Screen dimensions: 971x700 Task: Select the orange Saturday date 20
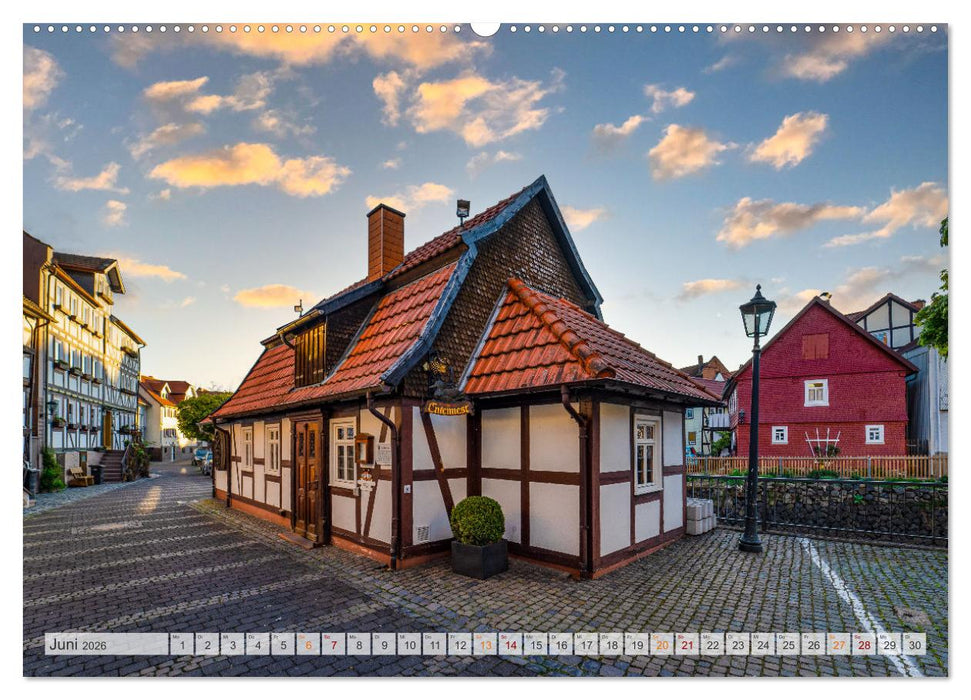click(x=660, y=643)
